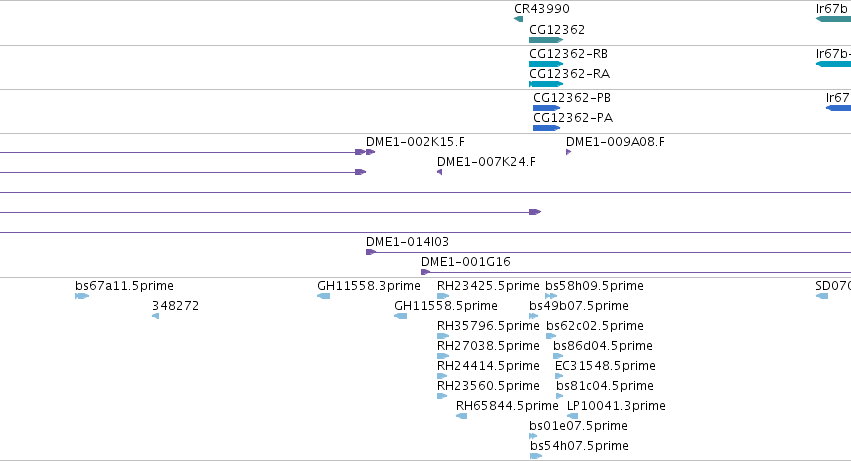Screen dimensions: 851x461
Task: Click the RH23425.5prime EST glyph
Action: pyautogui.click(x=443, y=296)
